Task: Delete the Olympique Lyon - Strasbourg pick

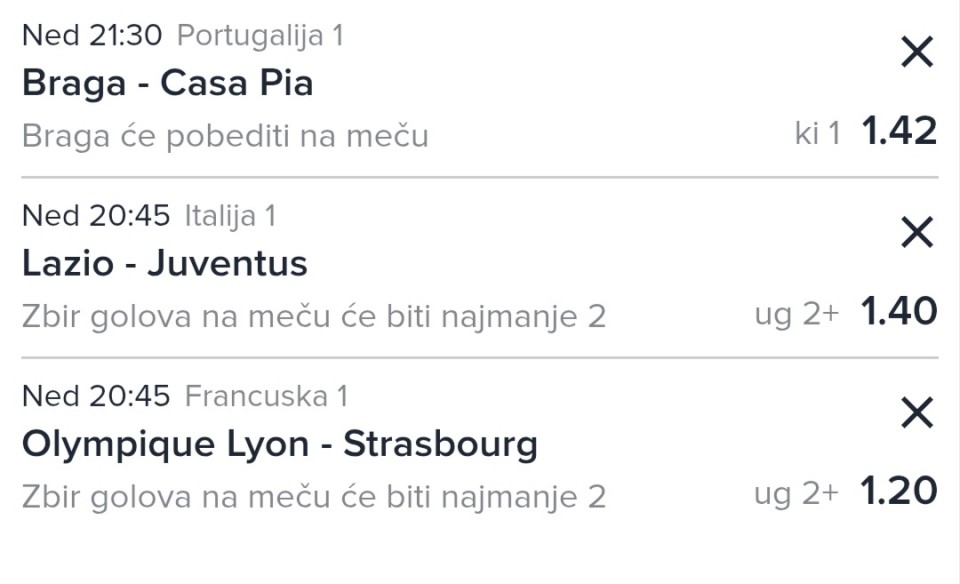Action: click(x=916, y=412)
